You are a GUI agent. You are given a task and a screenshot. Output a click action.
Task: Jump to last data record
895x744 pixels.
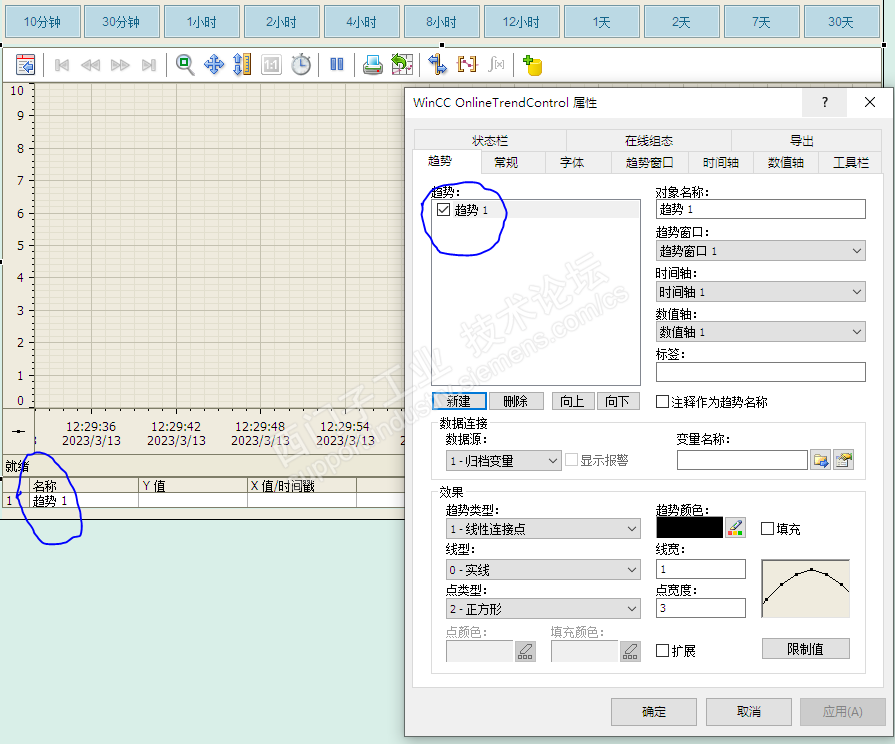(149, 65)
